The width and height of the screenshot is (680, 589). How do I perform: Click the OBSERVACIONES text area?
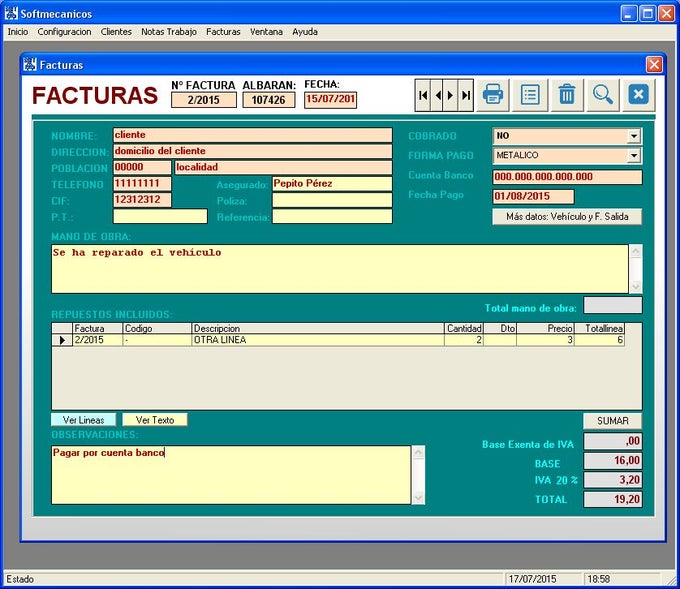[x=231, y=475]
